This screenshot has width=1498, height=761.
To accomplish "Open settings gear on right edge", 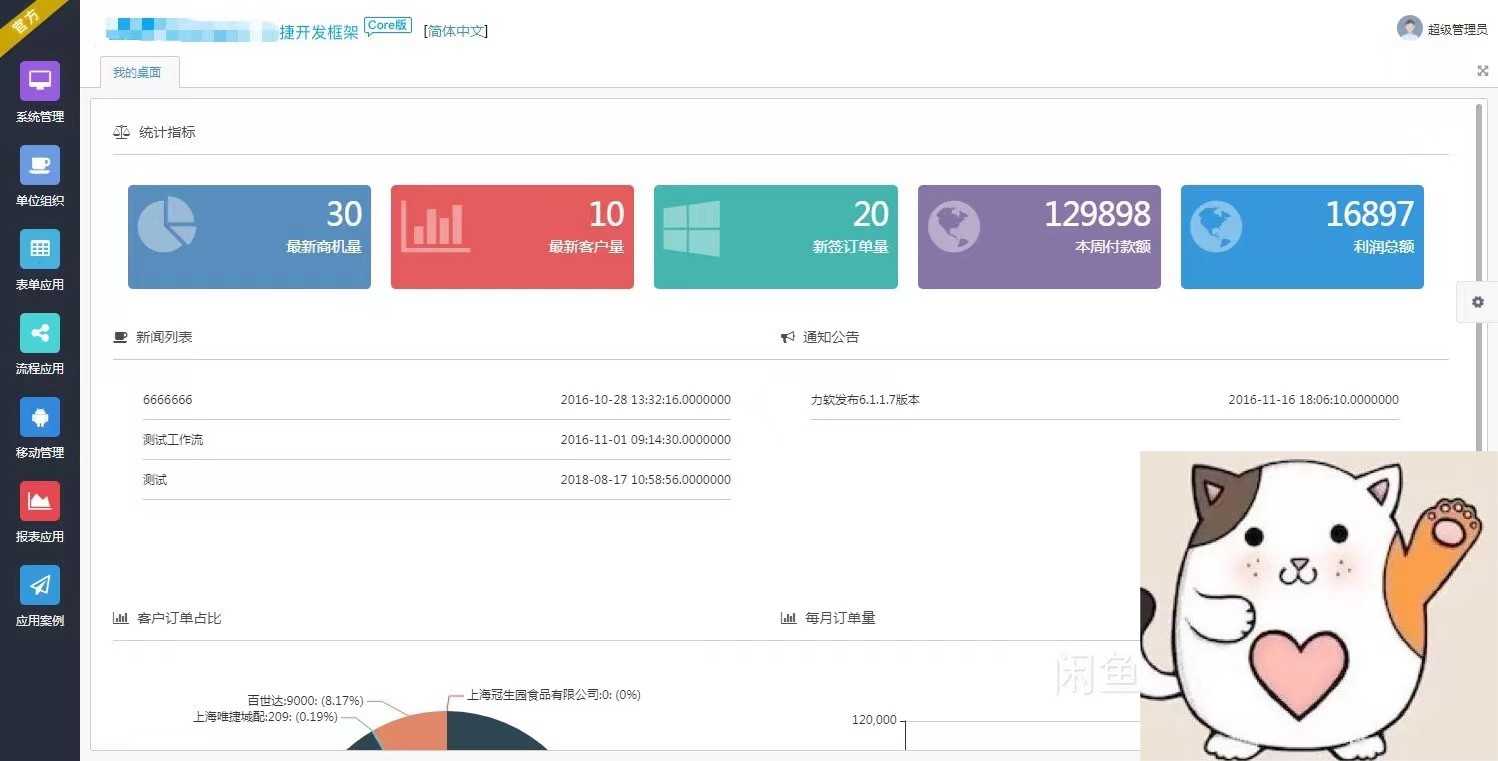I will 1478,302.
